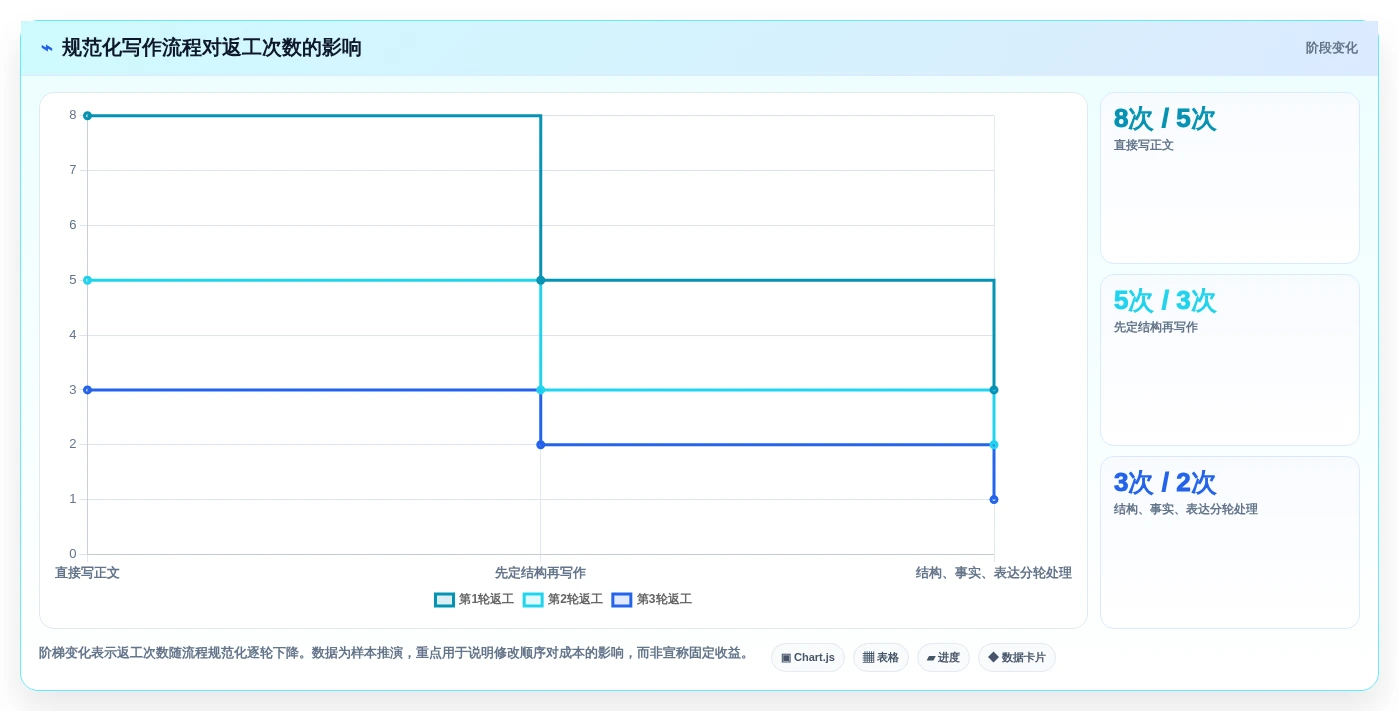1399x711 pixels.
Task: Click the 第3轮返工 final point at value 1
Action: [994, 499]
